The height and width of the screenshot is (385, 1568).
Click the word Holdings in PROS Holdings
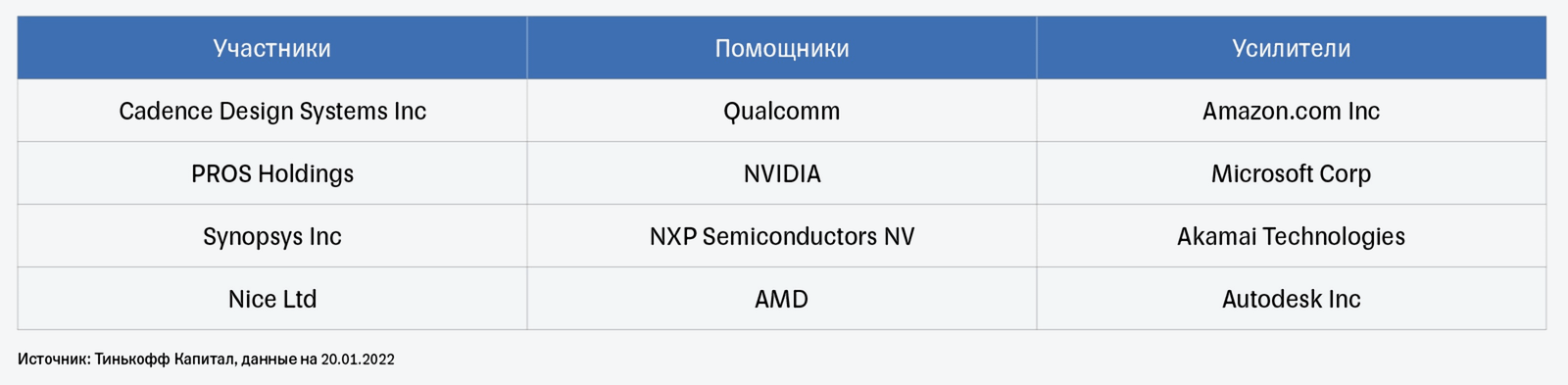[x=303, y=174]
